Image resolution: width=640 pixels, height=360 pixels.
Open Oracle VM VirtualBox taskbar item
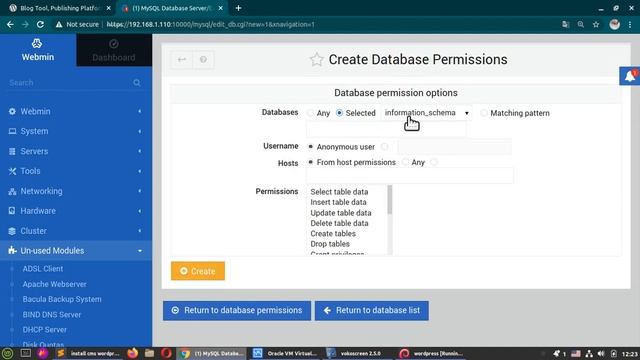[285, 353]
